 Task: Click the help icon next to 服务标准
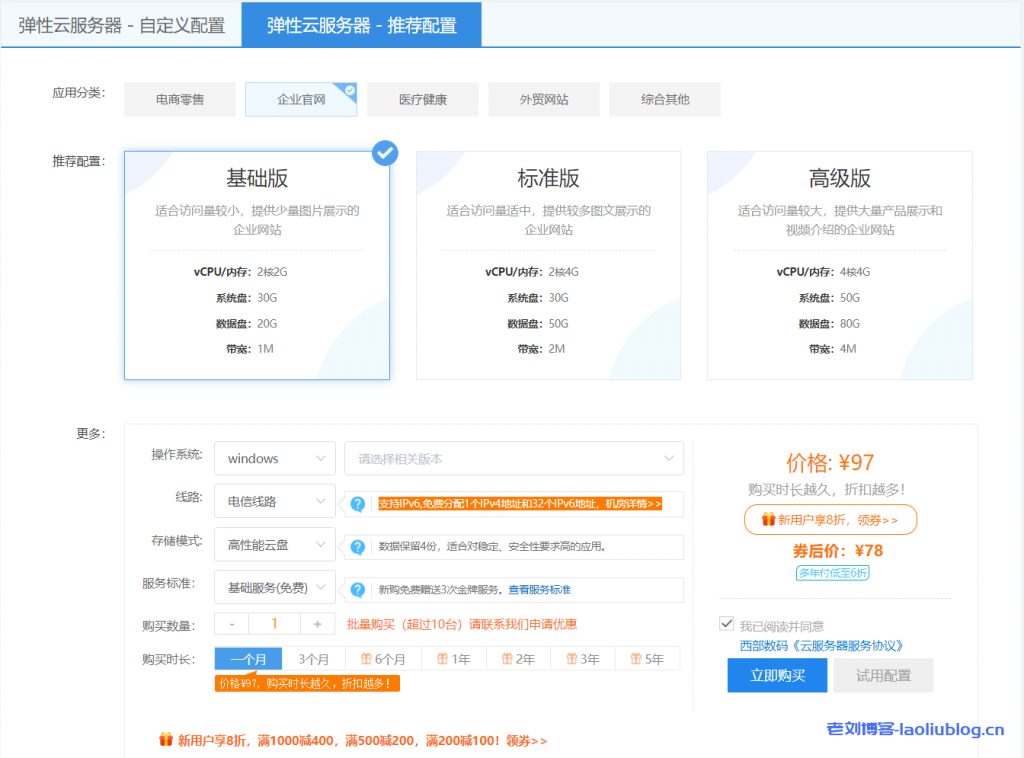[358, 589]
